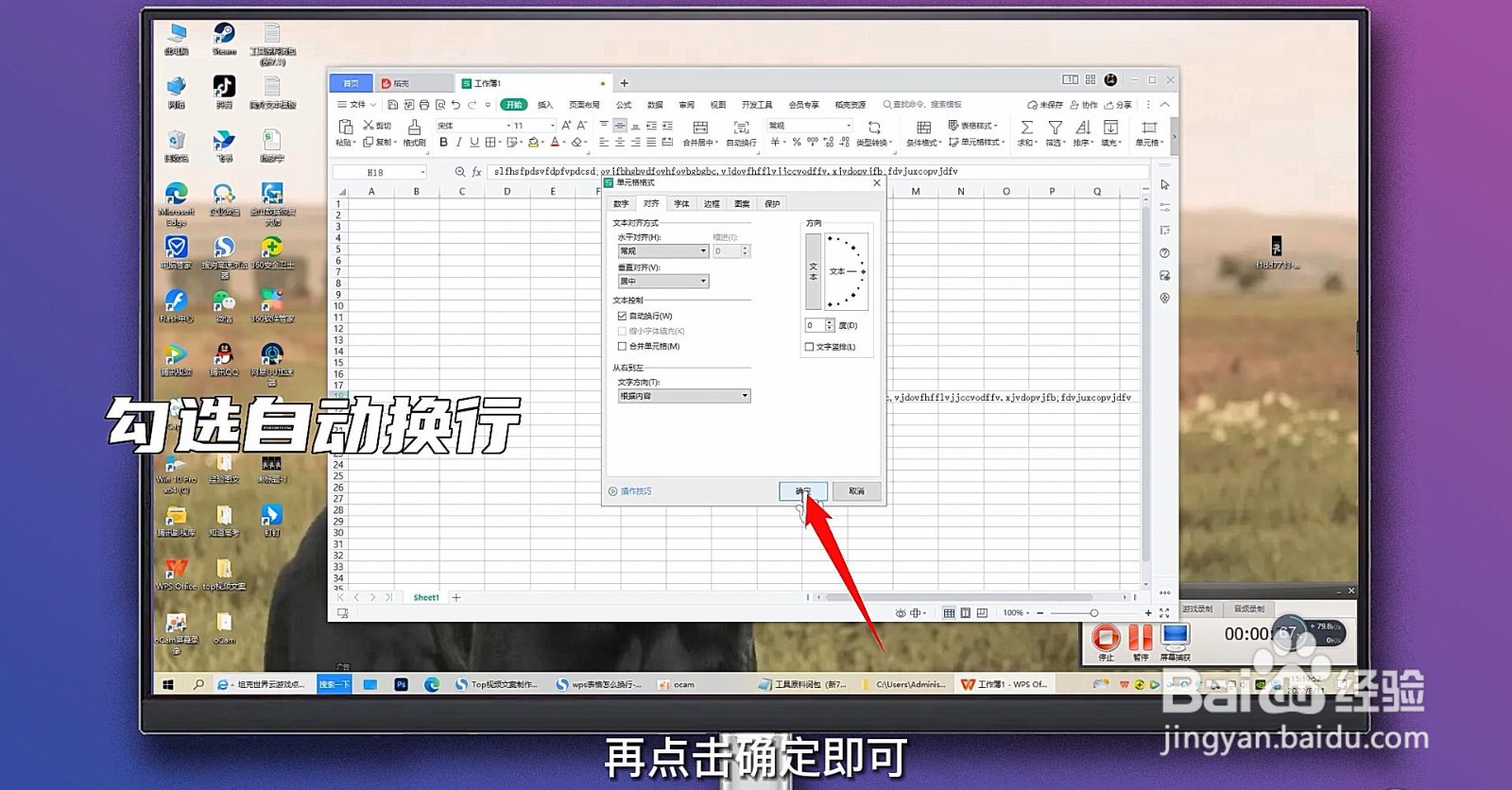The image size is (1512, 790).
Task: Click the fx insert function icon
Action: tap(477, 172)
